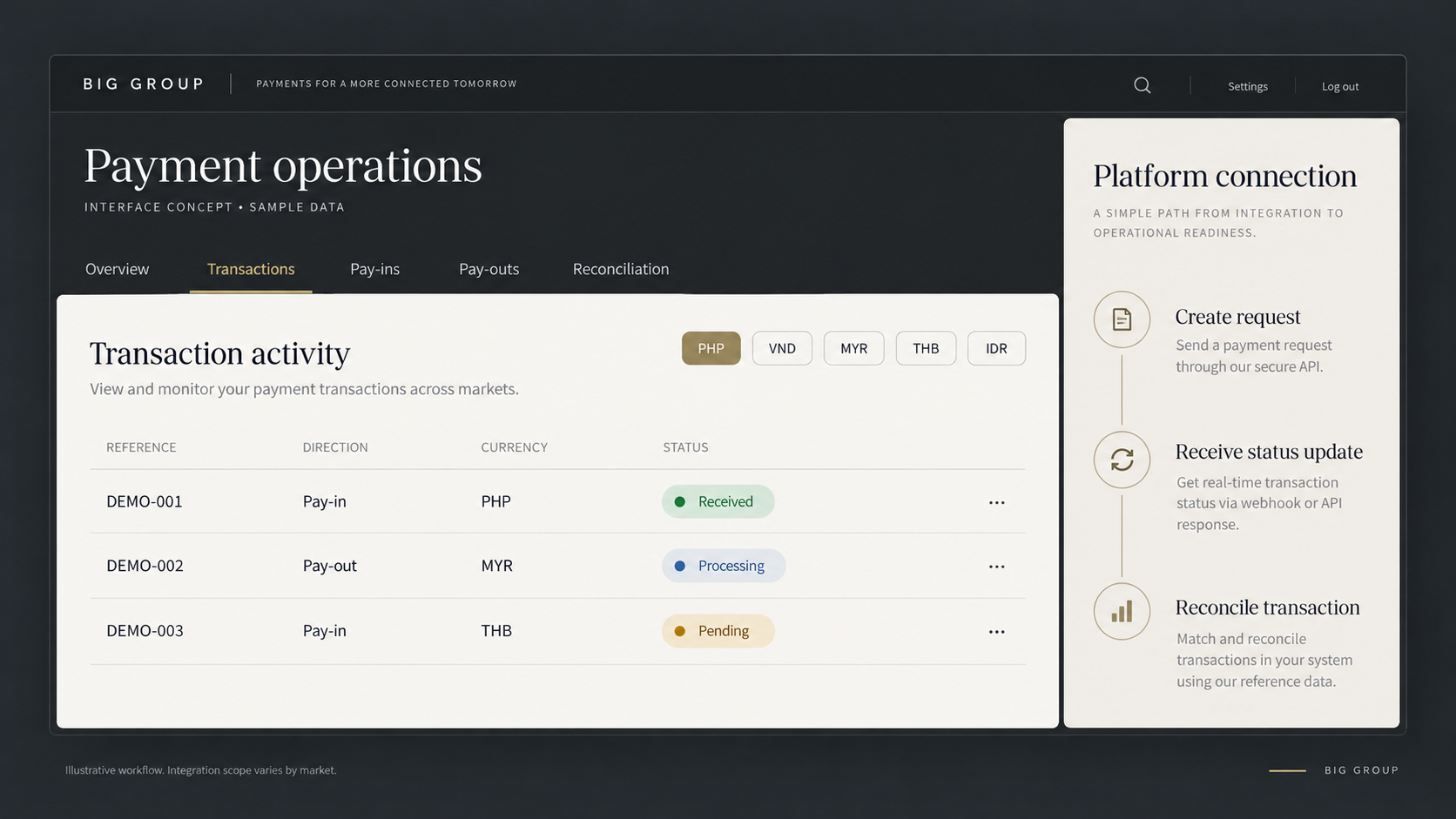This screenshot has width=1456, height=819.
Task: Click the BIG GROUP footer mark
Action: 1362,770
